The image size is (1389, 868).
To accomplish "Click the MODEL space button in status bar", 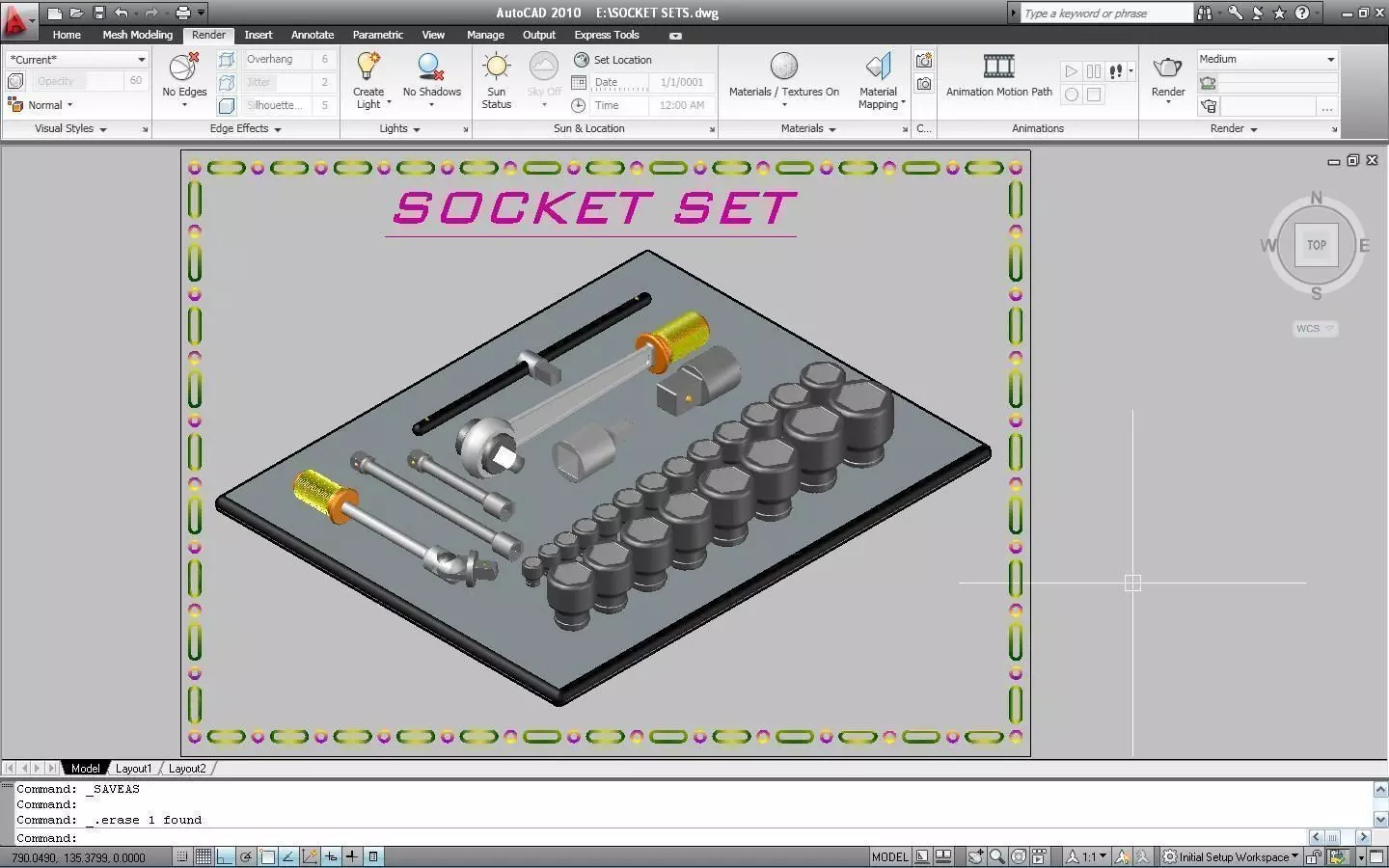I will click(x=889, y=856).
